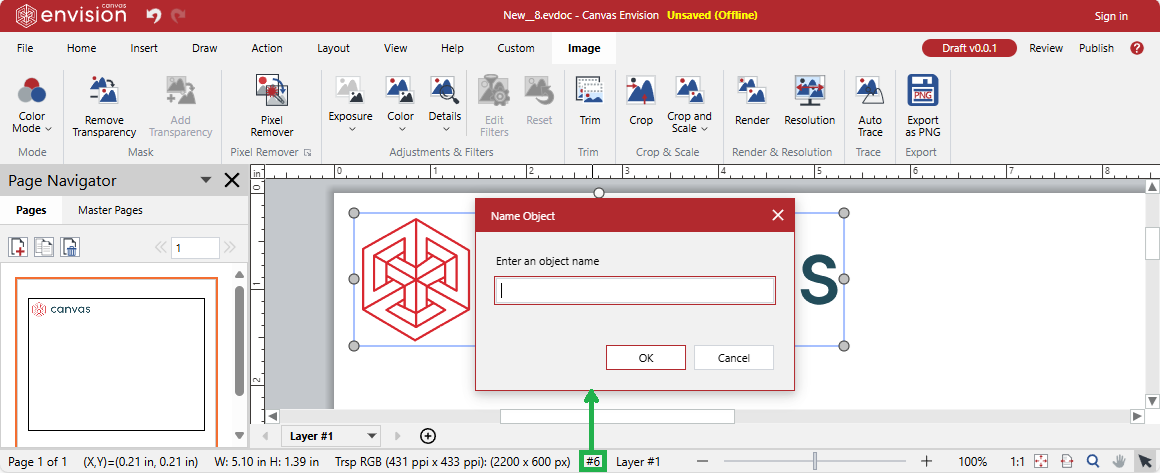Viewport: 1160px width, 473px height.
Task: Click the fit page icon in status bar
Action: pyautogui.click(x=1067, y=461)
